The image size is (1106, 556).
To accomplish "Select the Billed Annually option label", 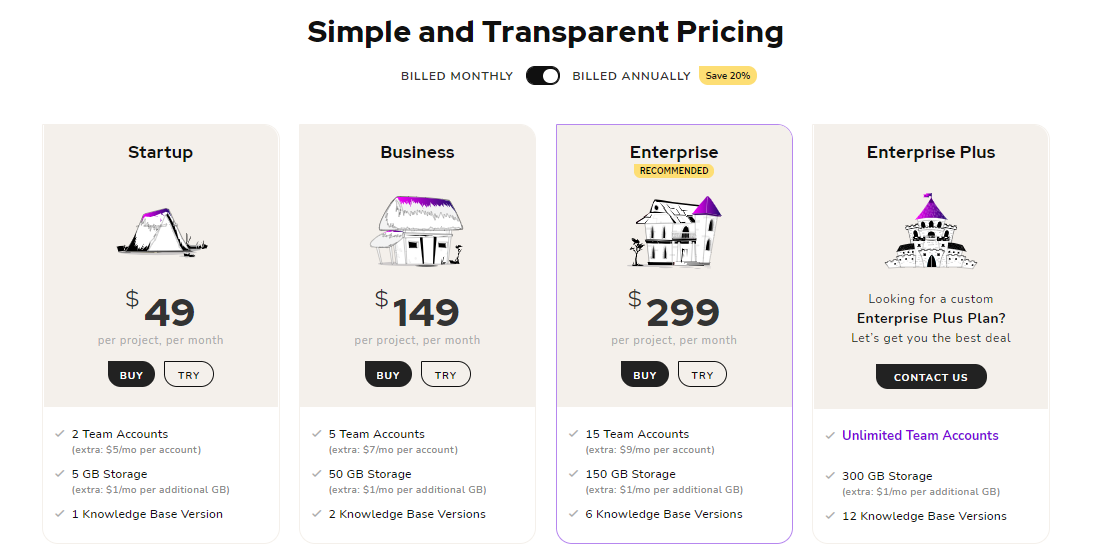I will click(x=631, y=76).
